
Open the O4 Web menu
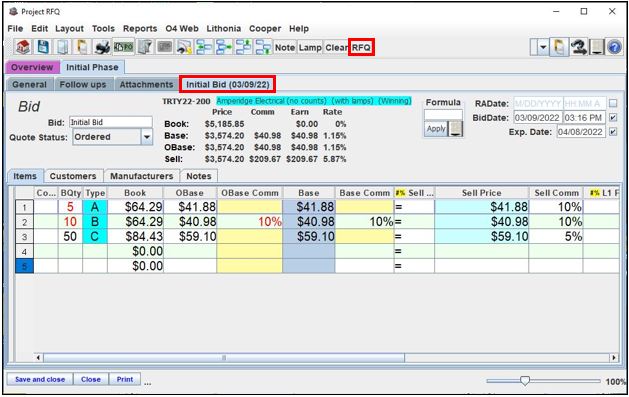pyautogui.click(x=182, y=28)
